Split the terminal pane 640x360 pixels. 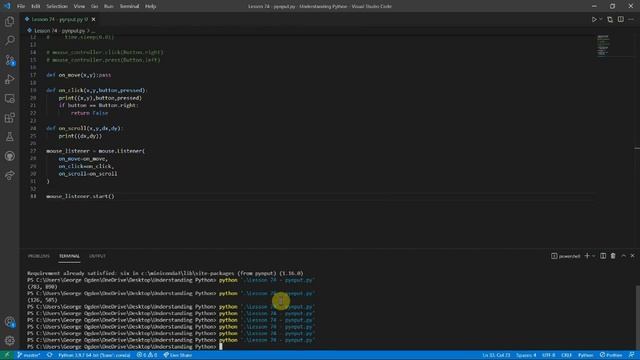coord(603,256)
